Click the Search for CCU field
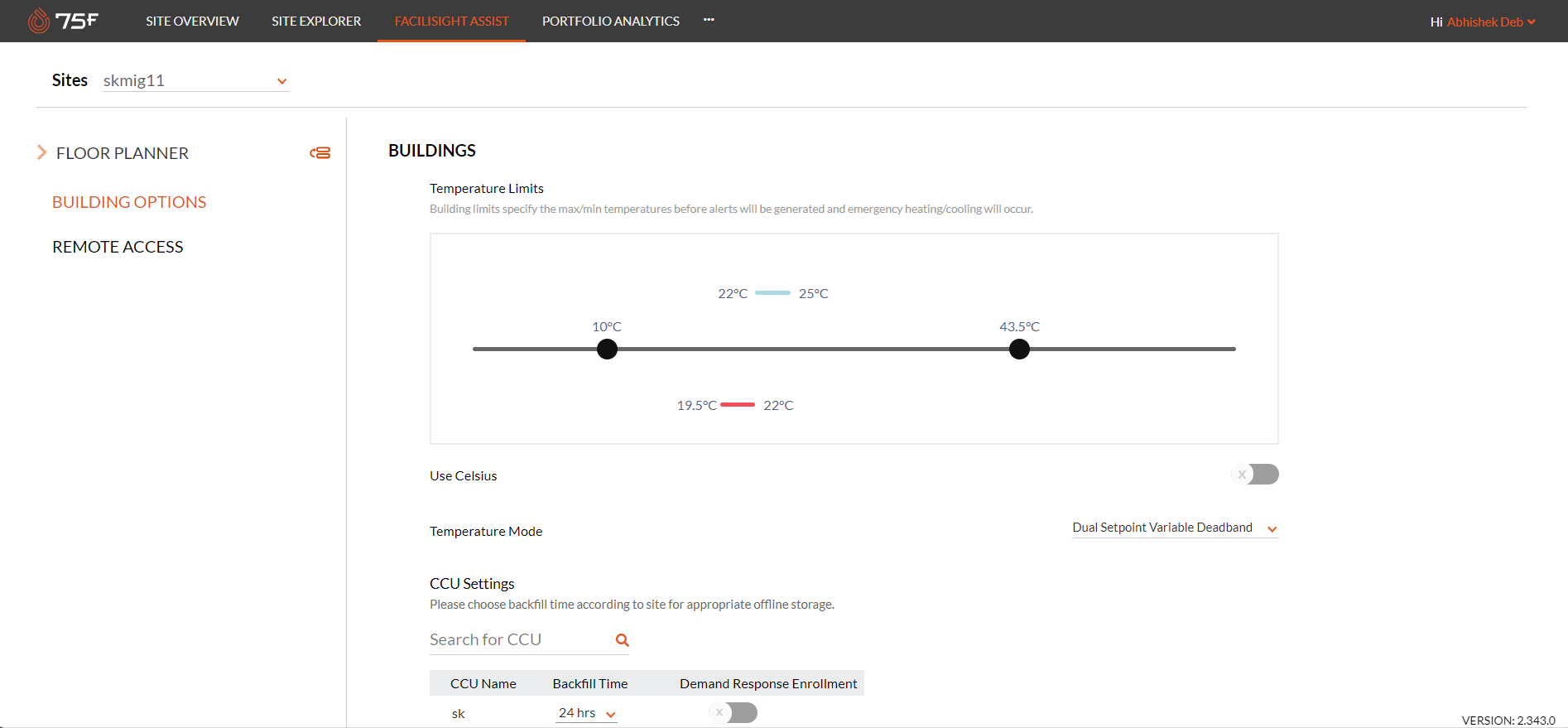This screenshot has width=1568, height=728. [519, 640]
